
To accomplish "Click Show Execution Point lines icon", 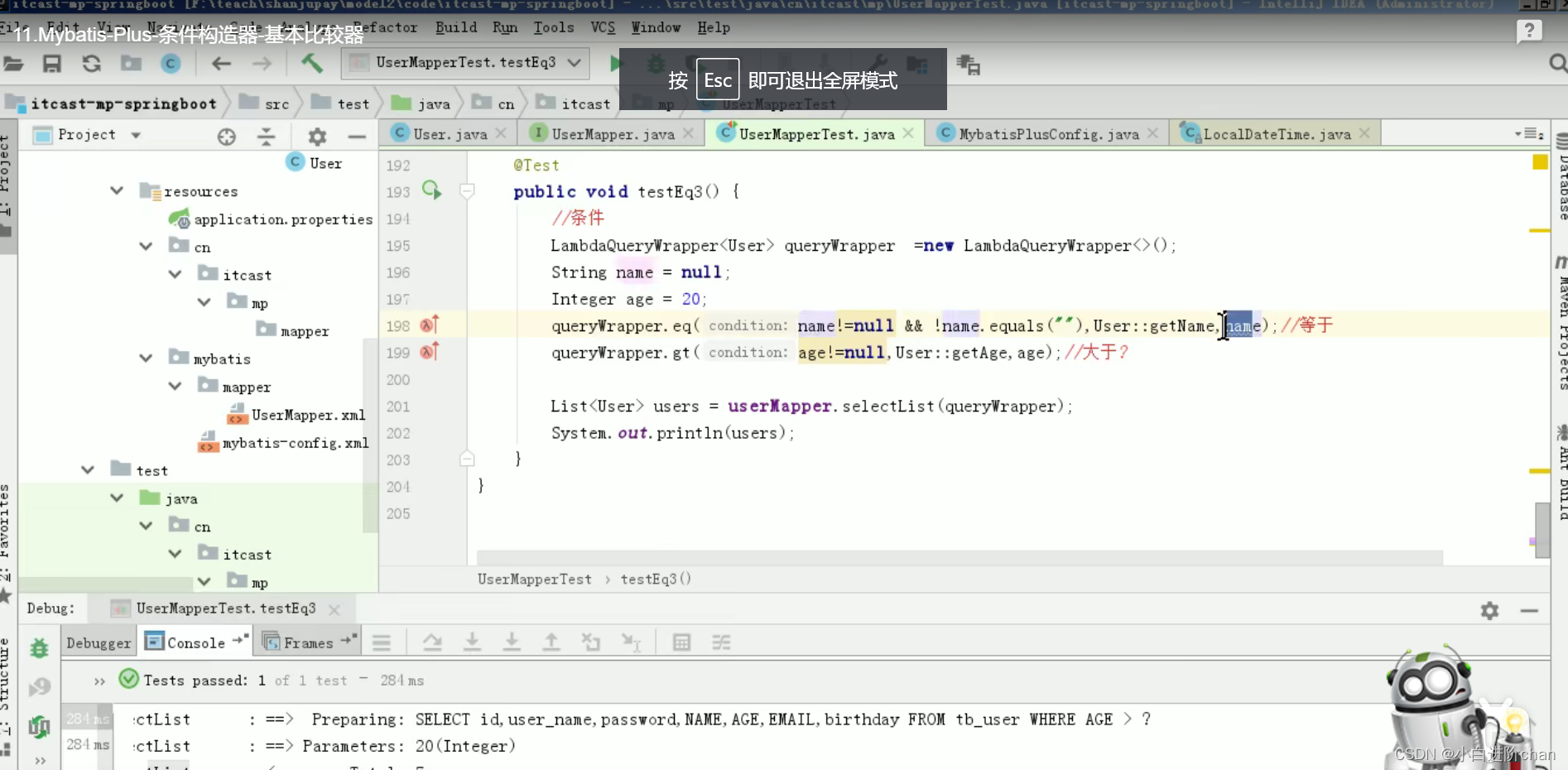I will (x=382, y=642).
